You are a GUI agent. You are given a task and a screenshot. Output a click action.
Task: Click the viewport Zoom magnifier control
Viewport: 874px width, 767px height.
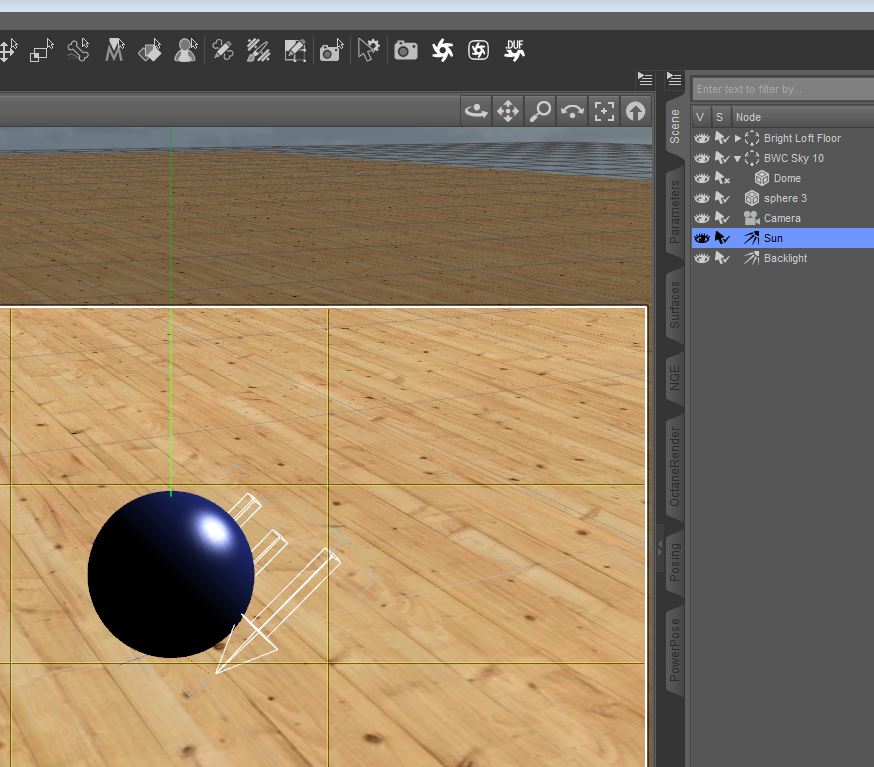click(x=540, y=111)
